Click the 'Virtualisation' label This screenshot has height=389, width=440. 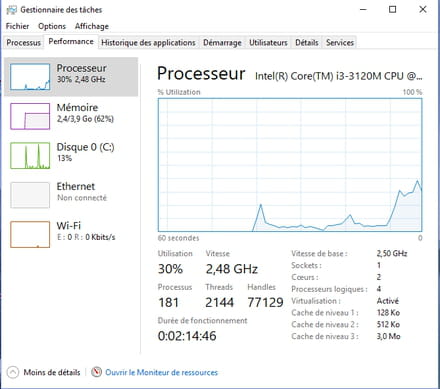coord(316,301)
